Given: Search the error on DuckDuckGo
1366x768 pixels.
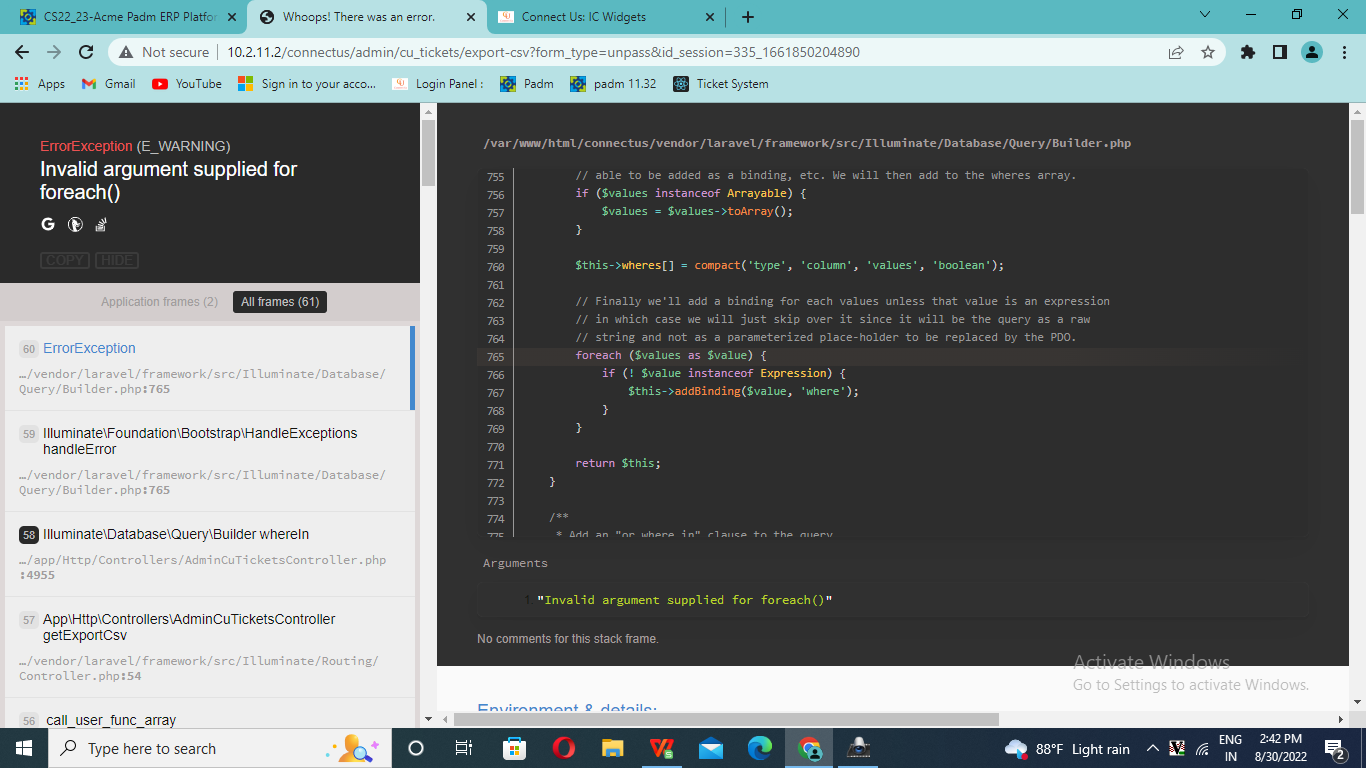Looking at the screenshot, I should [74, 224].
